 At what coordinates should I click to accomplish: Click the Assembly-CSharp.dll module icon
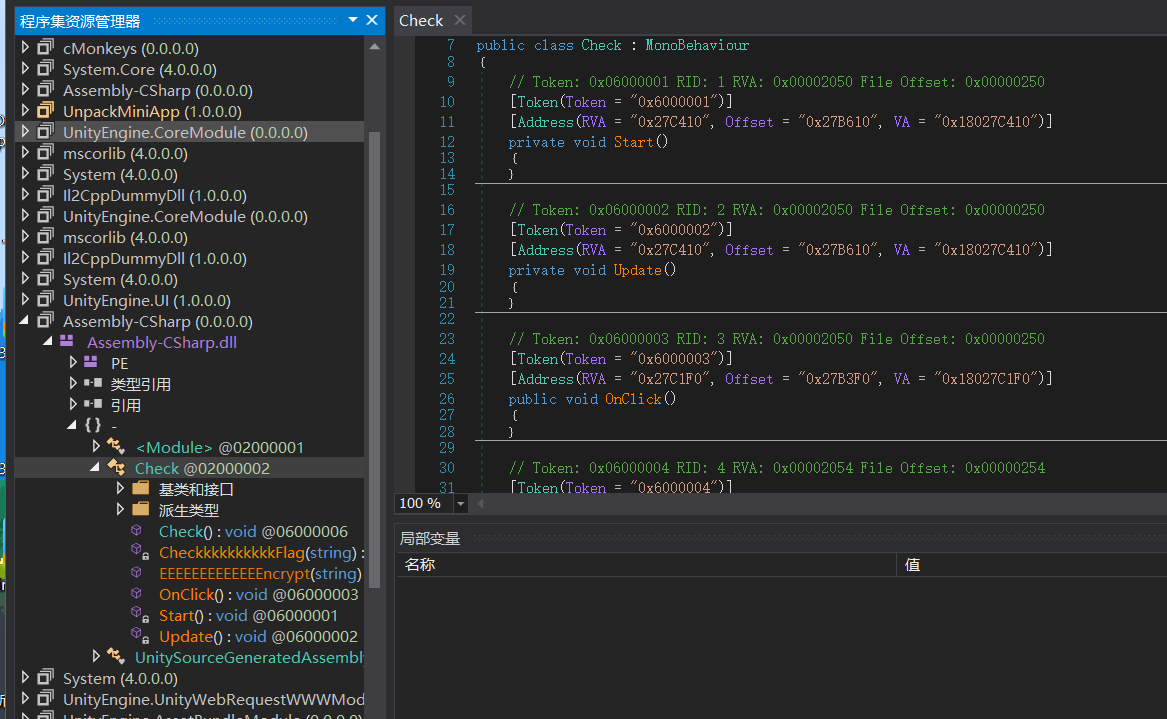[67, 342]
